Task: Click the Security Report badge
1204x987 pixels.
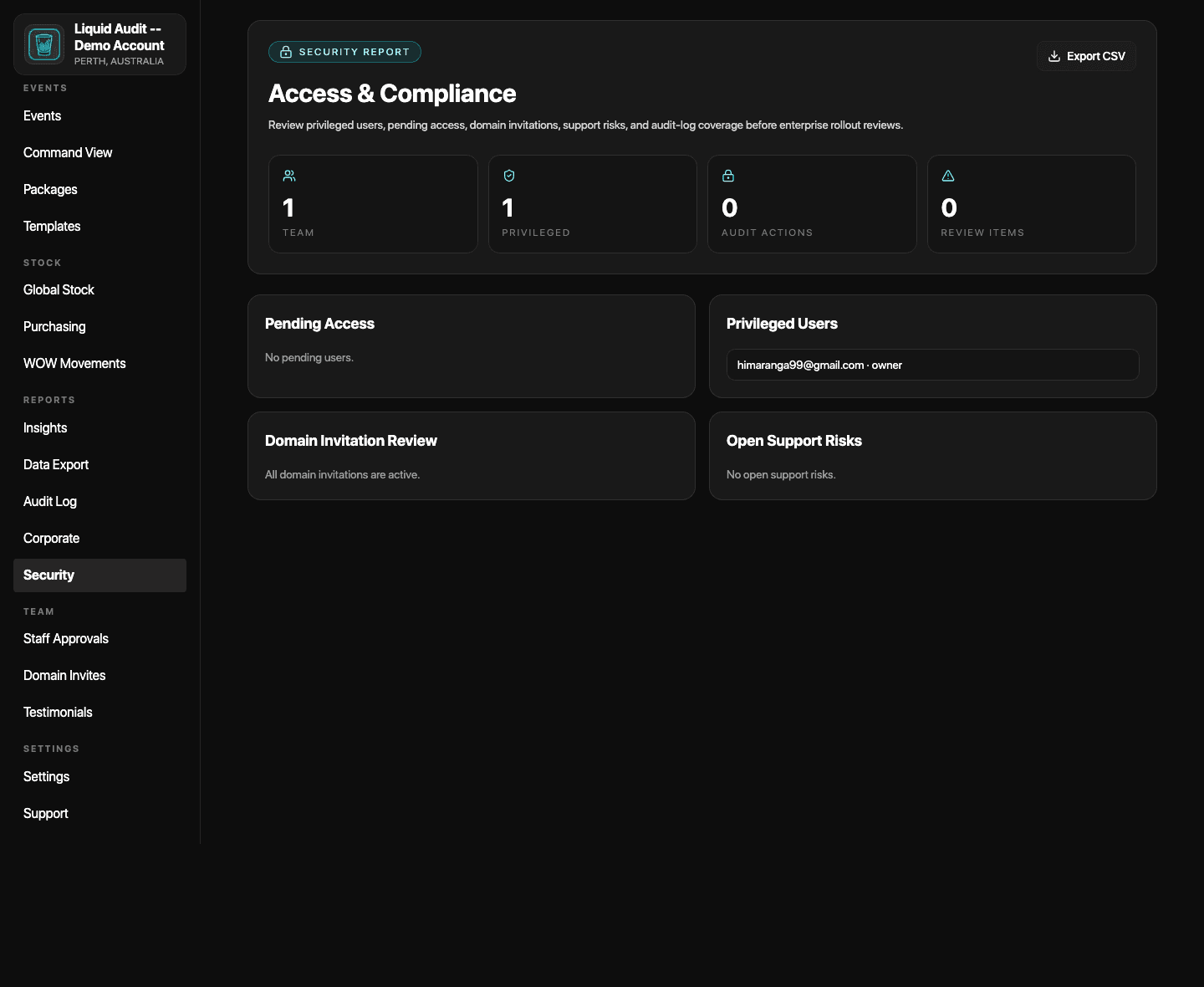Action: point(344,52)
